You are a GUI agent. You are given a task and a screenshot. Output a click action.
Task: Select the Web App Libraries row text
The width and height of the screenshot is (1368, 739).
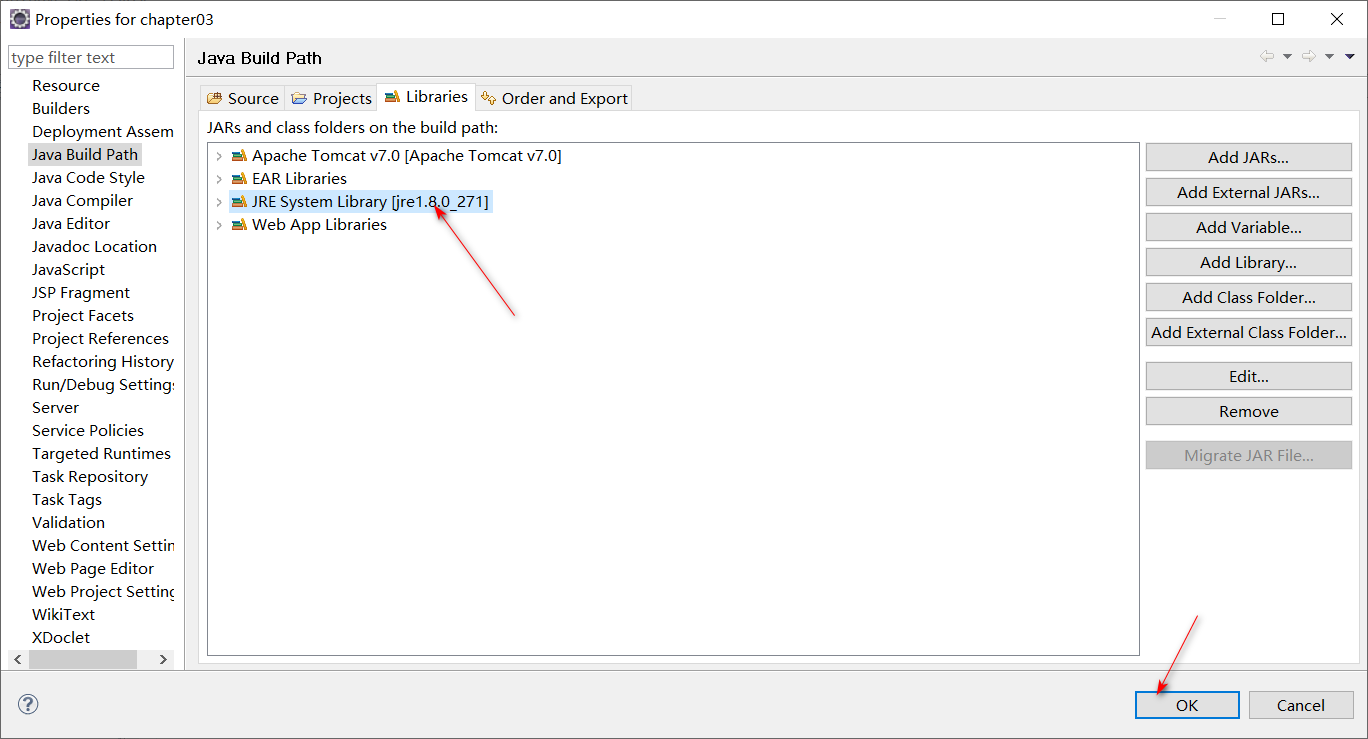point(319,225)
